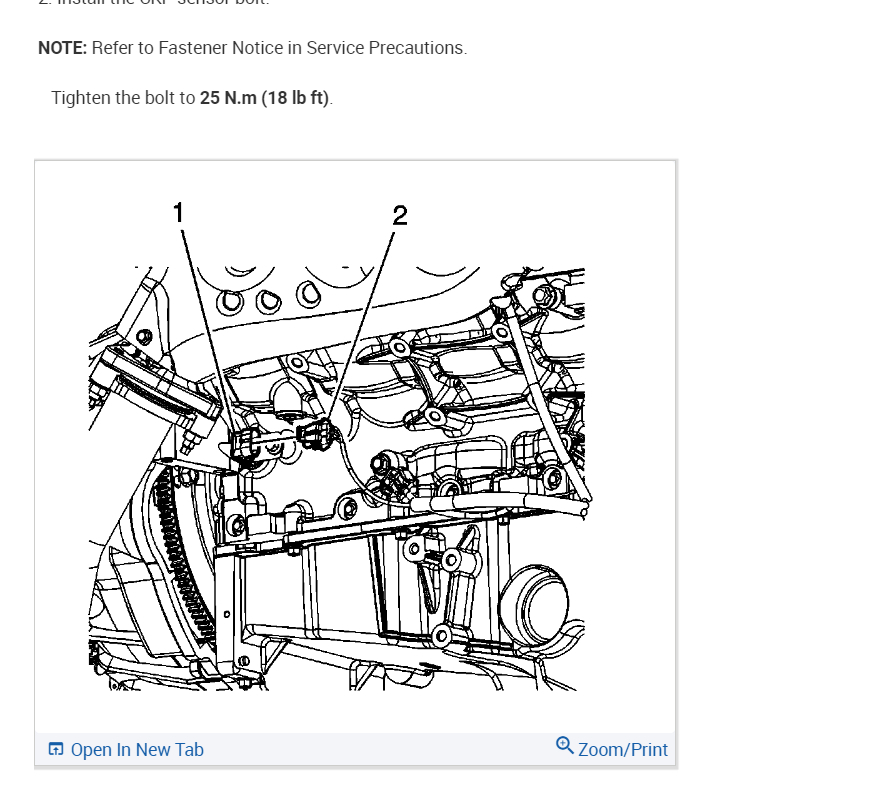Click the bold 'NOTE:' label

(x=62, y=48)
